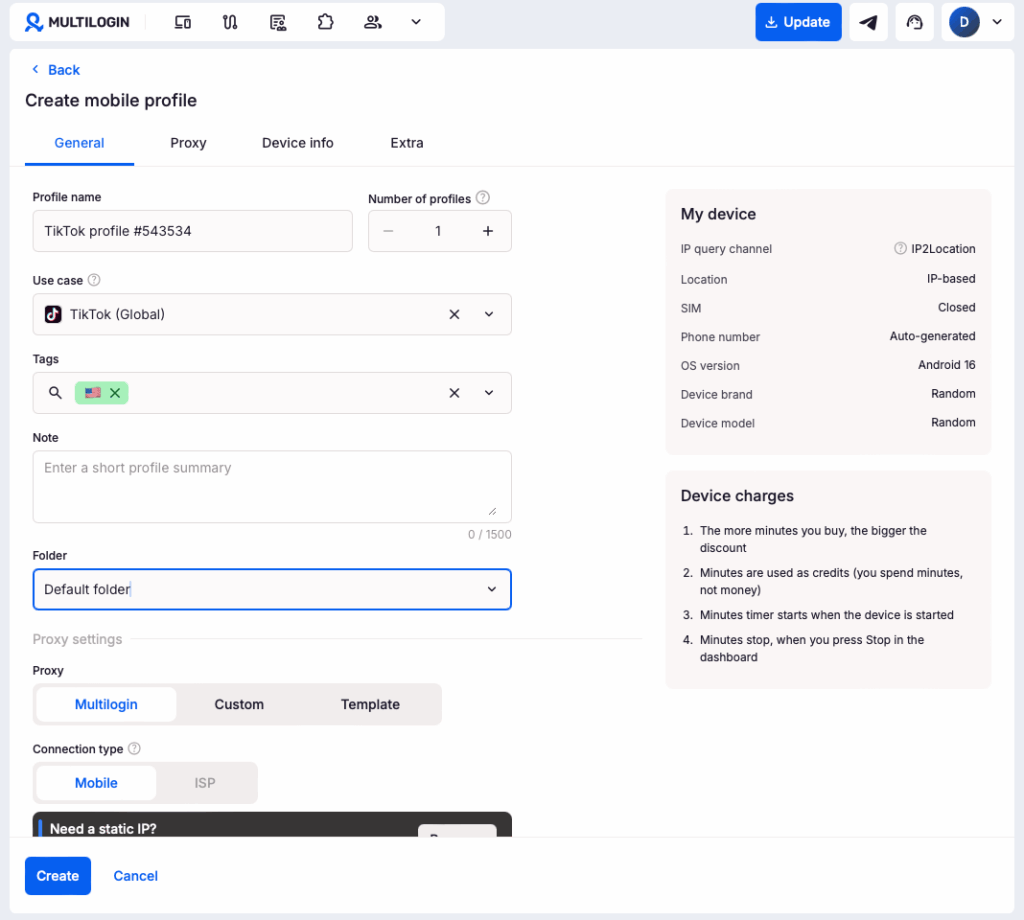Increase the number of profiles
1024x920 pixels.
[x=488, y=231]
